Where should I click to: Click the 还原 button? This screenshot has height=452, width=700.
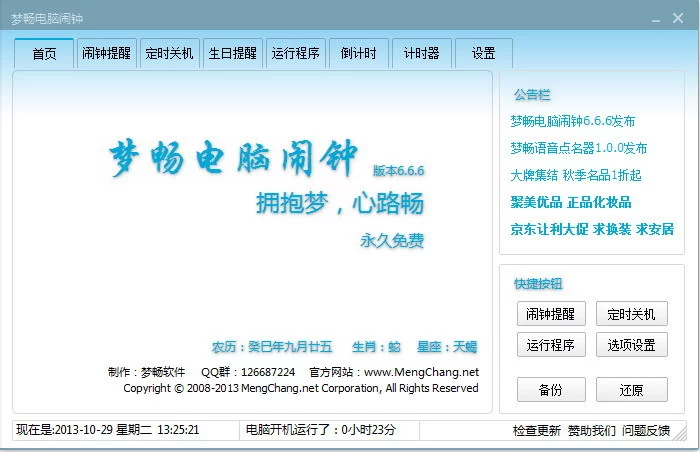[632, 389]
